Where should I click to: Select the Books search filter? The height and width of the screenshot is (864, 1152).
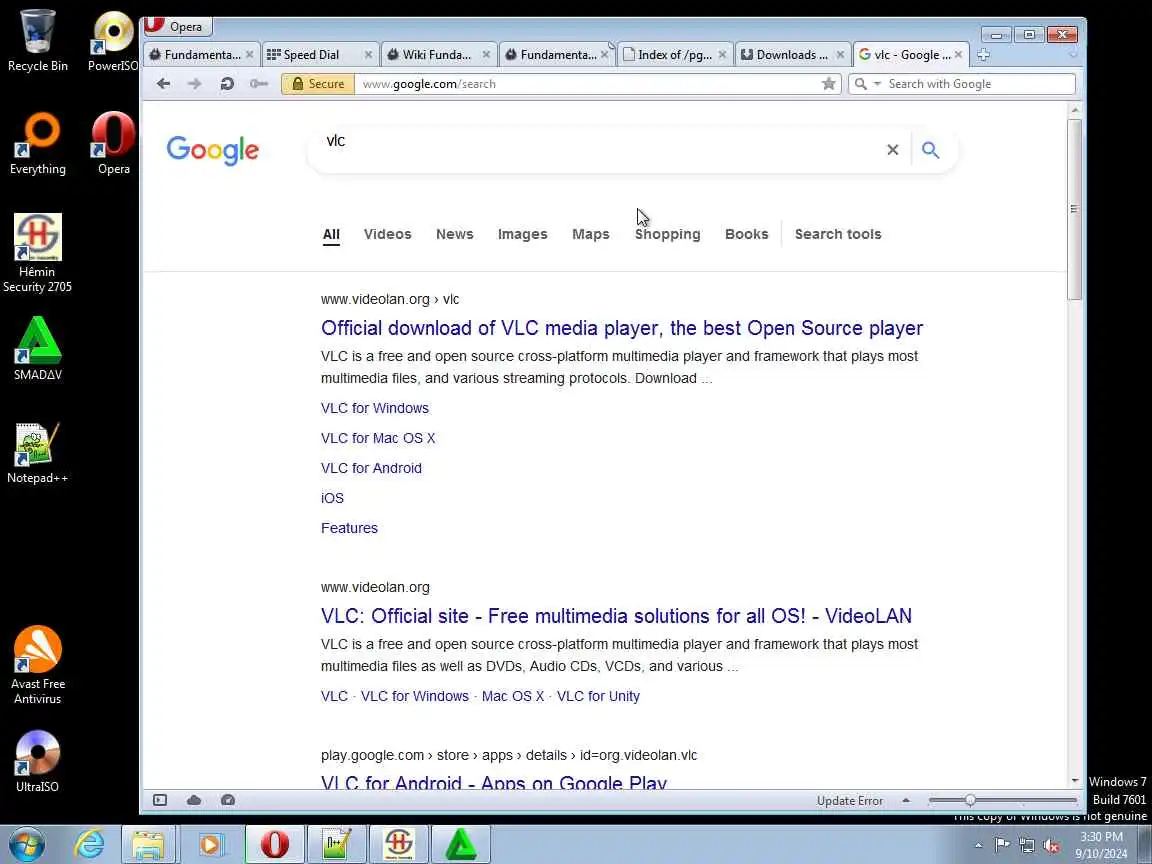tap(746, 234)
